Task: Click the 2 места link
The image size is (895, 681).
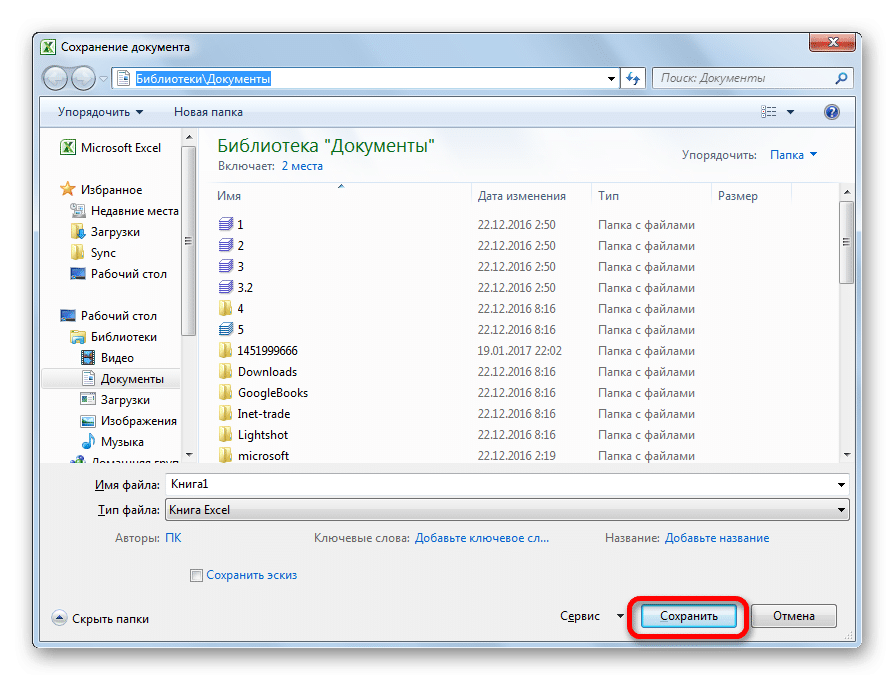Action: click(x=302, y=166)
